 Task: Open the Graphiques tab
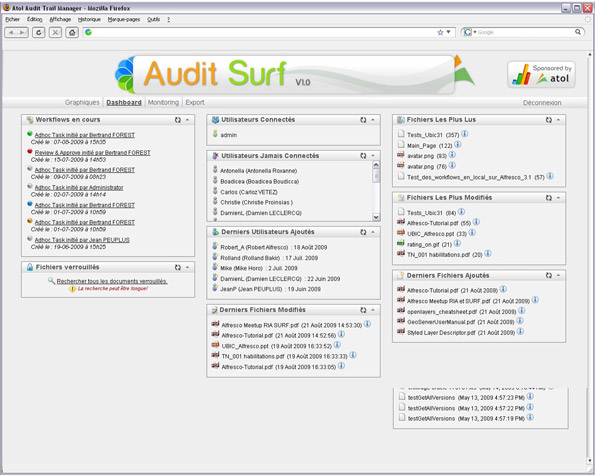(x=82, y=102)
